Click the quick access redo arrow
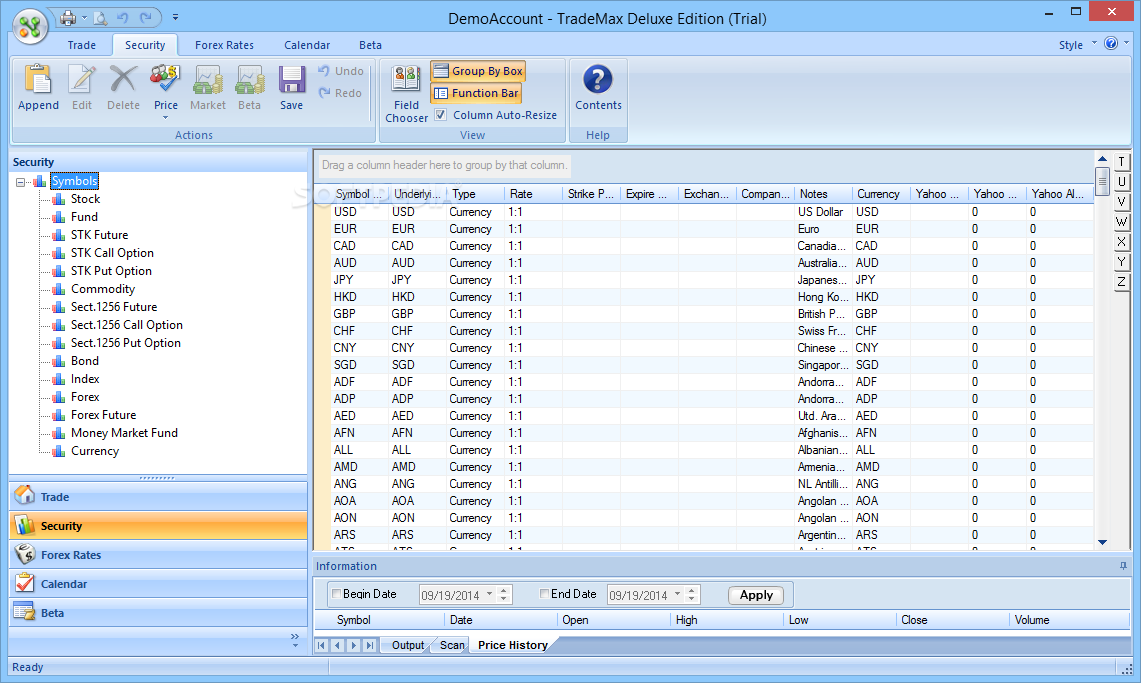Screen dimensions: 1141x683 pos(146,17)
